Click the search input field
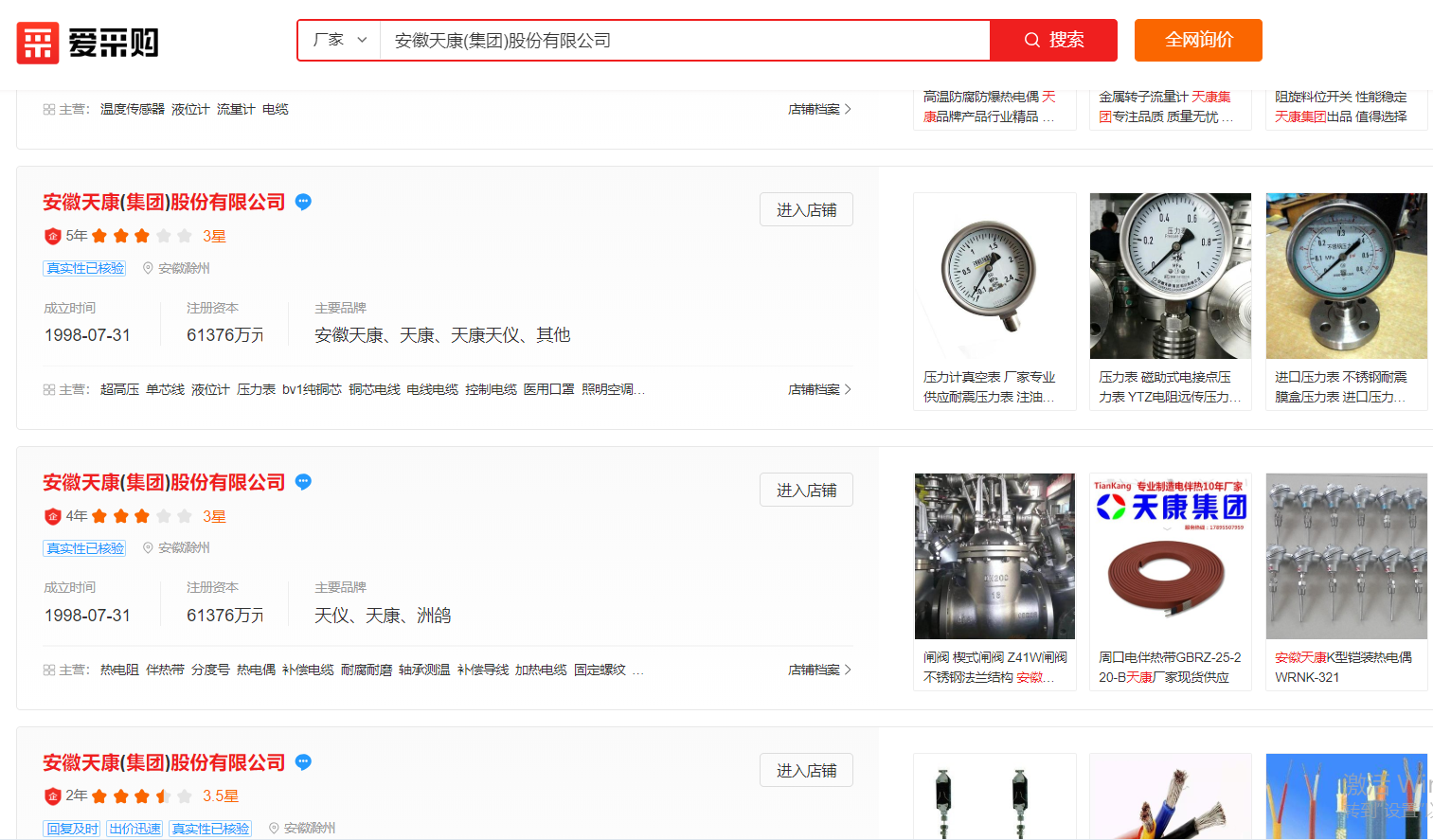 (x=684, y=41)
